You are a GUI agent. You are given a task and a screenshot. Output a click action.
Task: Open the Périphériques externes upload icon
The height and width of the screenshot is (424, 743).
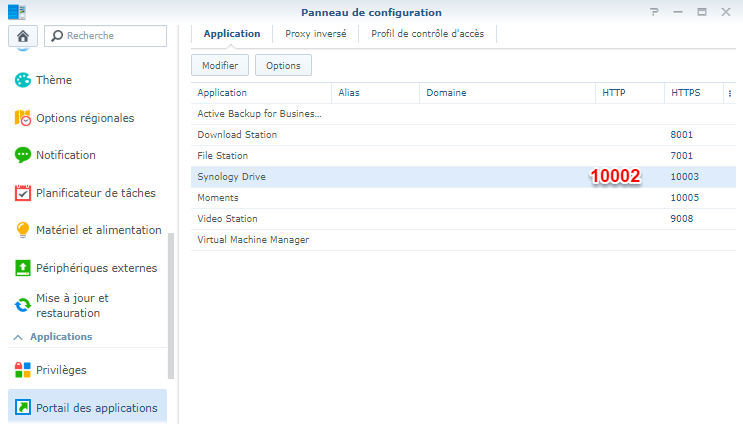[22, 268]
